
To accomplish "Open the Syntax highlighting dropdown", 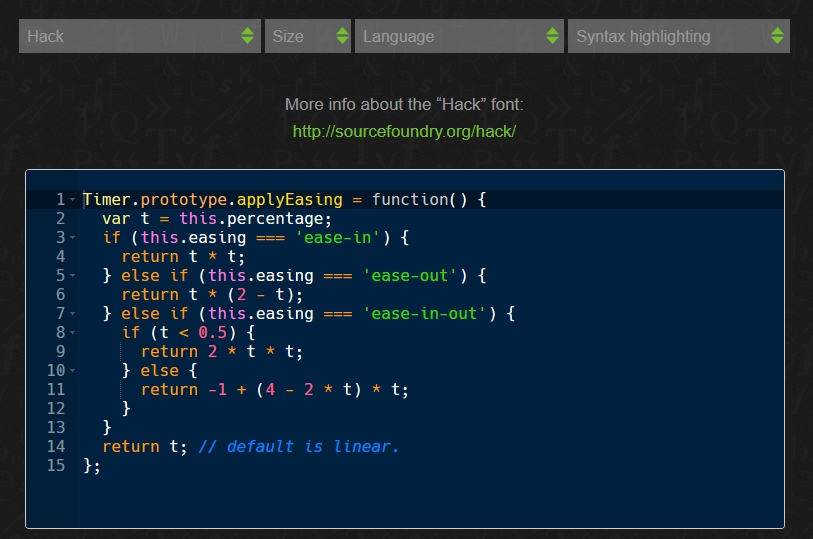I will click(679, 36).
